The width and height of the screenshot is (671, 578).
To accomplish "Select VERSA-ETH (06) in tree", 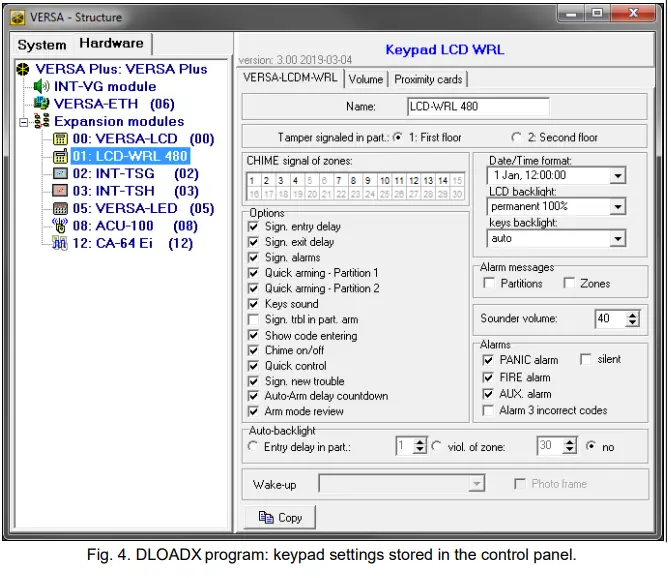I will point(114,104).
